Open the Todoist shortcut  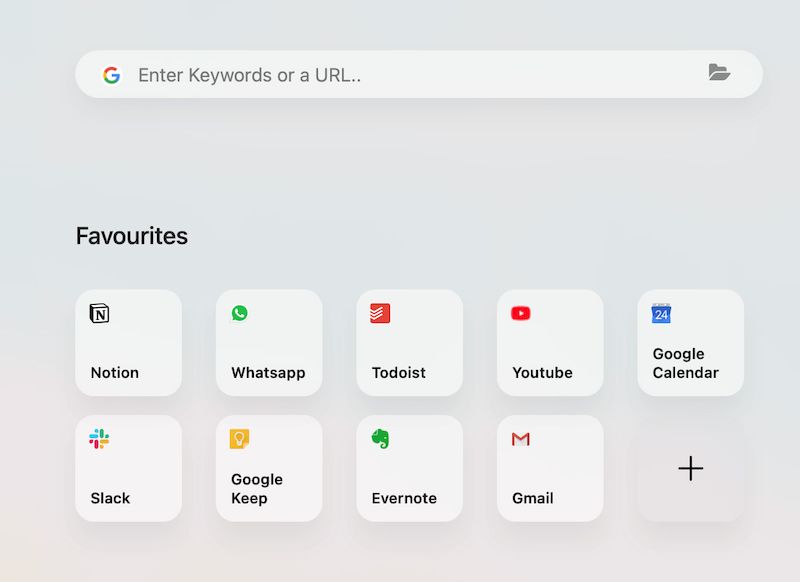coord(409,343)
